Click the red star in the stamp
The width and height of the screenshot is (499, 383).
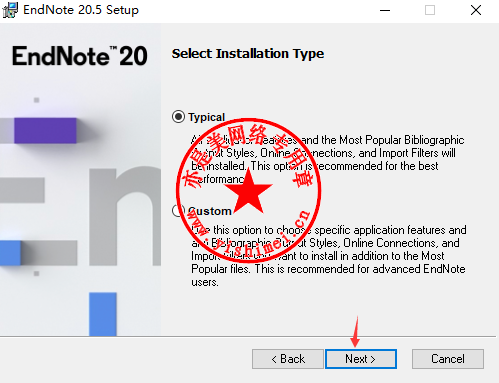(x=248, y=191)
